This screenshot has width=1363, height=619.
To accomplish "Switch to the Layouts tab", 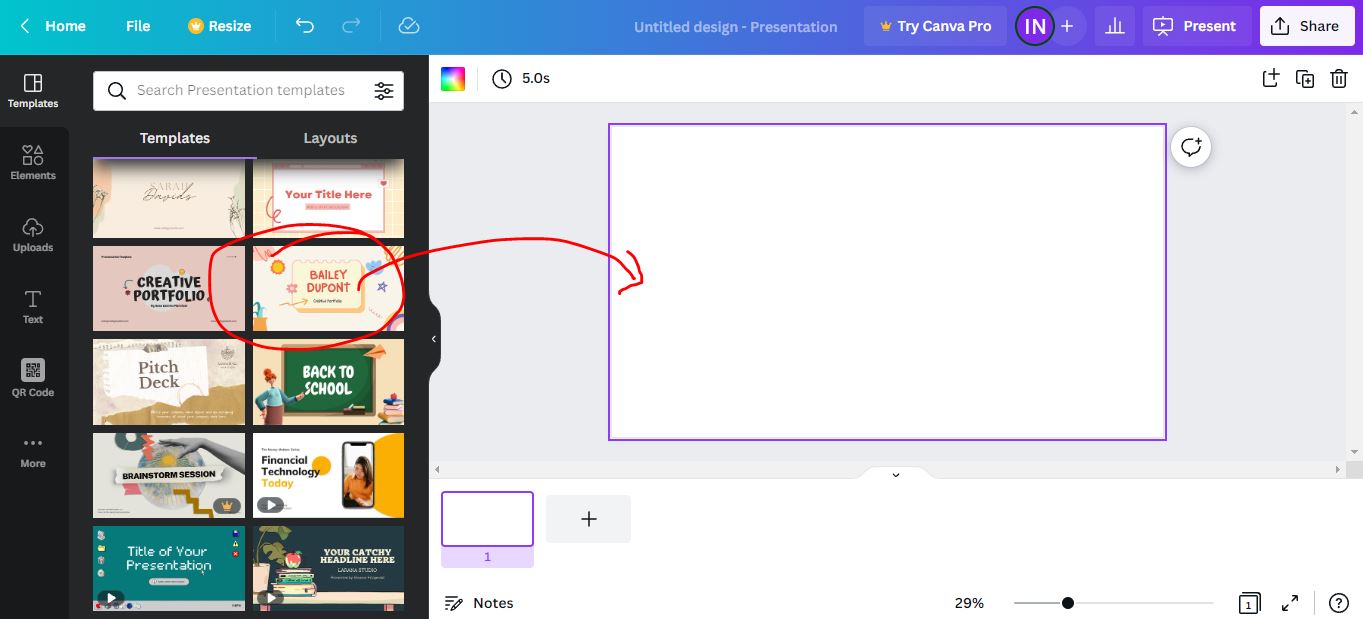I will point(330,138).
